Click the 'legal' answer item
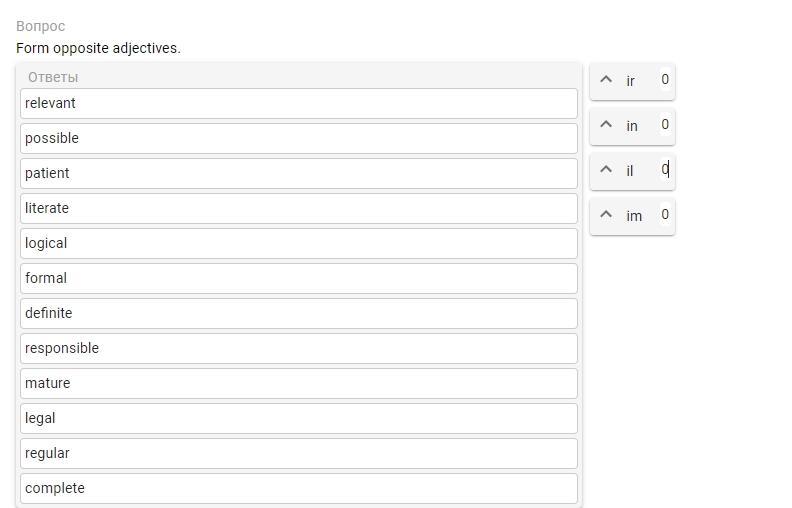Viewport: 792px width, 508px height. pos(298,418)
